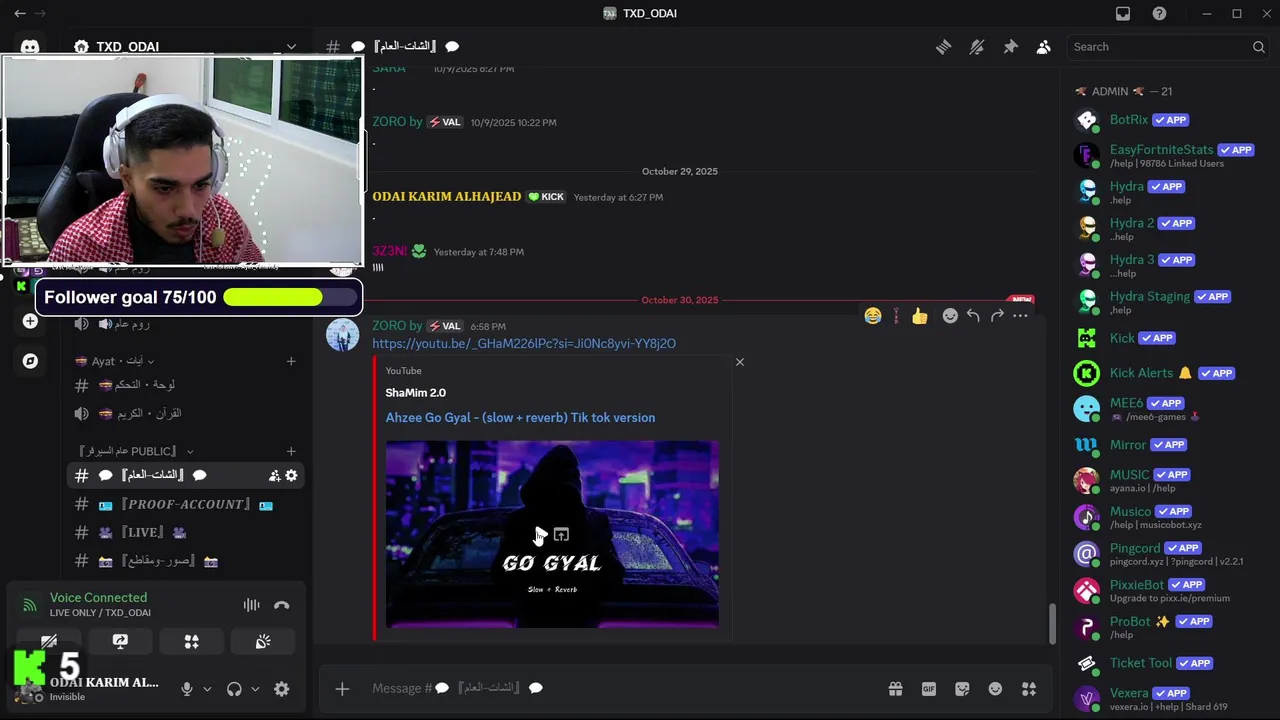This screenshot has height=720, width=1280.
Task: Open Add Reaction smiley on message
Action: pos(950,316)
